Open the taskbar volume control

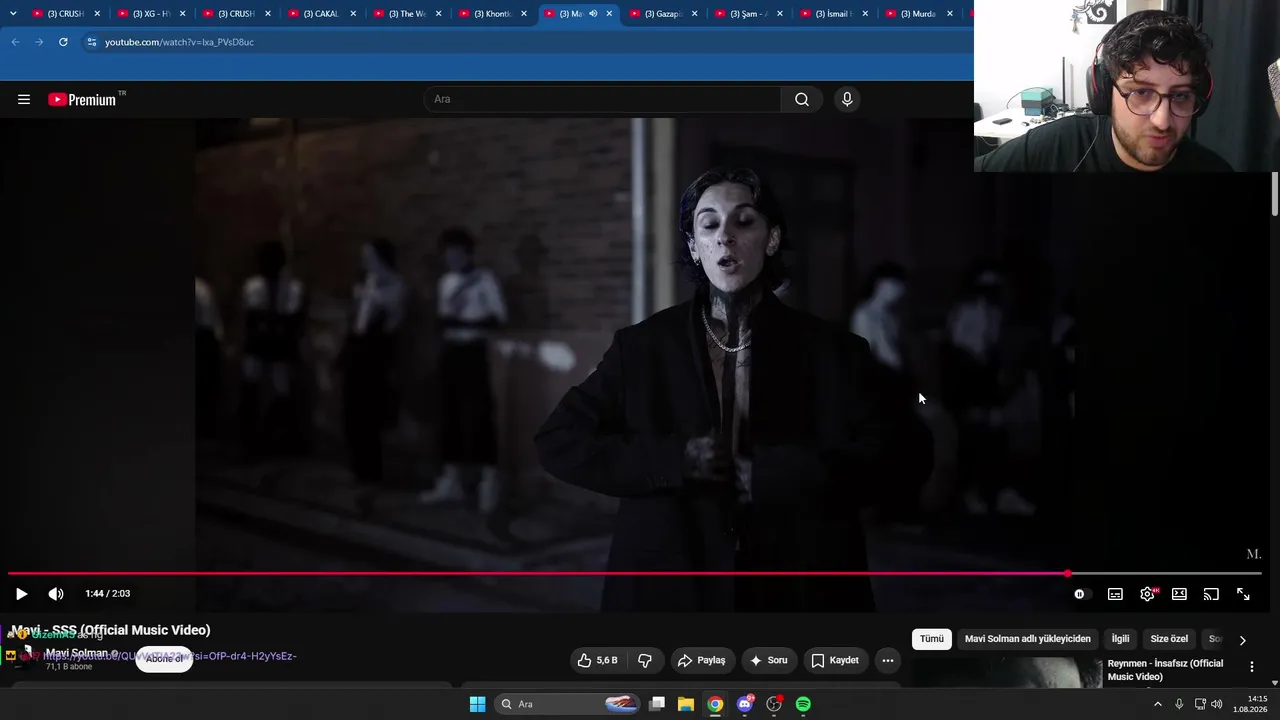(1216, 704)
